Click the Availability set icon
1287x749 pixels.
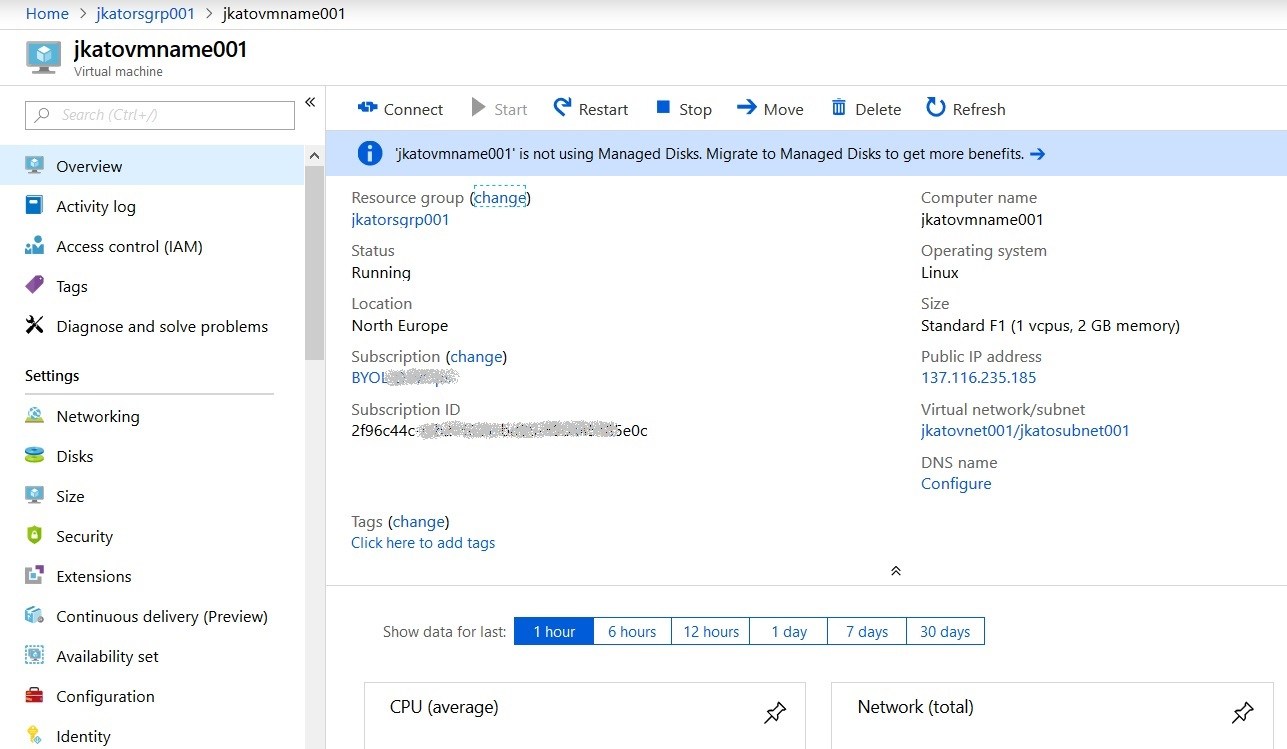(x=35, y=656)
